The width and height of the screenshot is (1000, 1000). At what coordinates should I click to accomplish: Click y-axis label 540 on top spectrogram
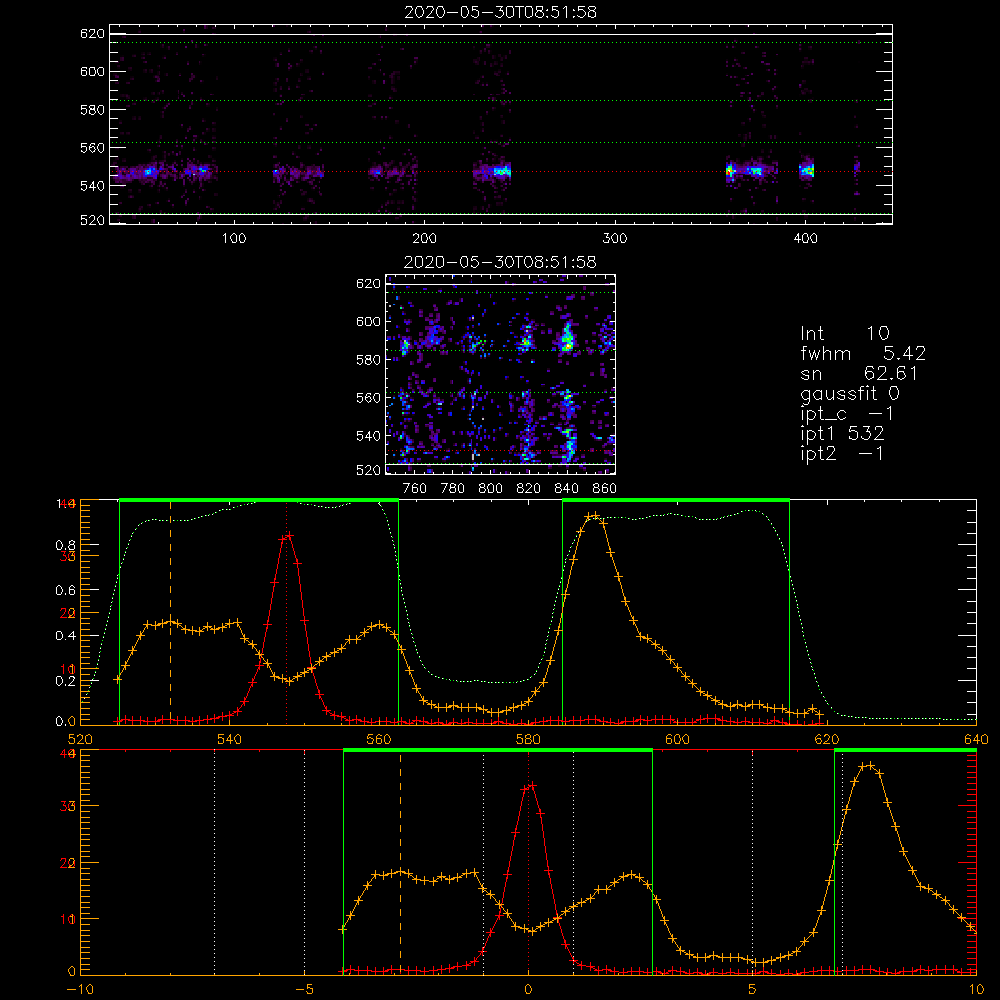coord(92,186)
